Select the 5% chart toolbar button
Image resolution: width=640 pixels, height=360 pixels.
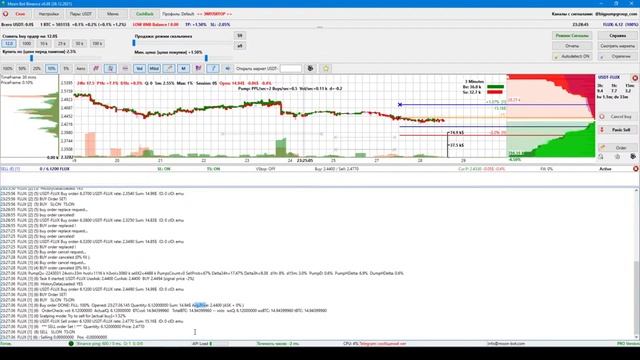[x=66, y=69]
